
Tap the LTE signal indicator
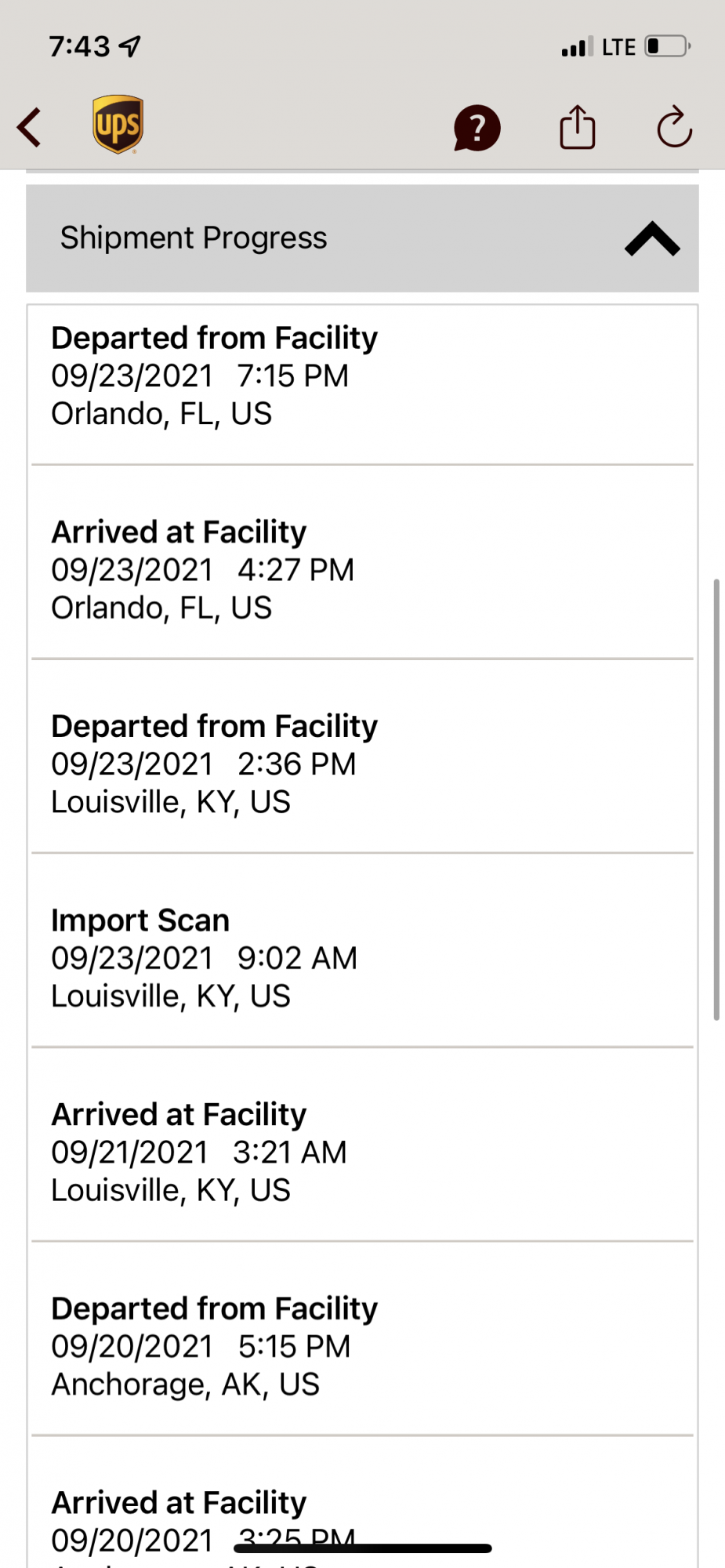pyautogui.click(x=618, y=47)
